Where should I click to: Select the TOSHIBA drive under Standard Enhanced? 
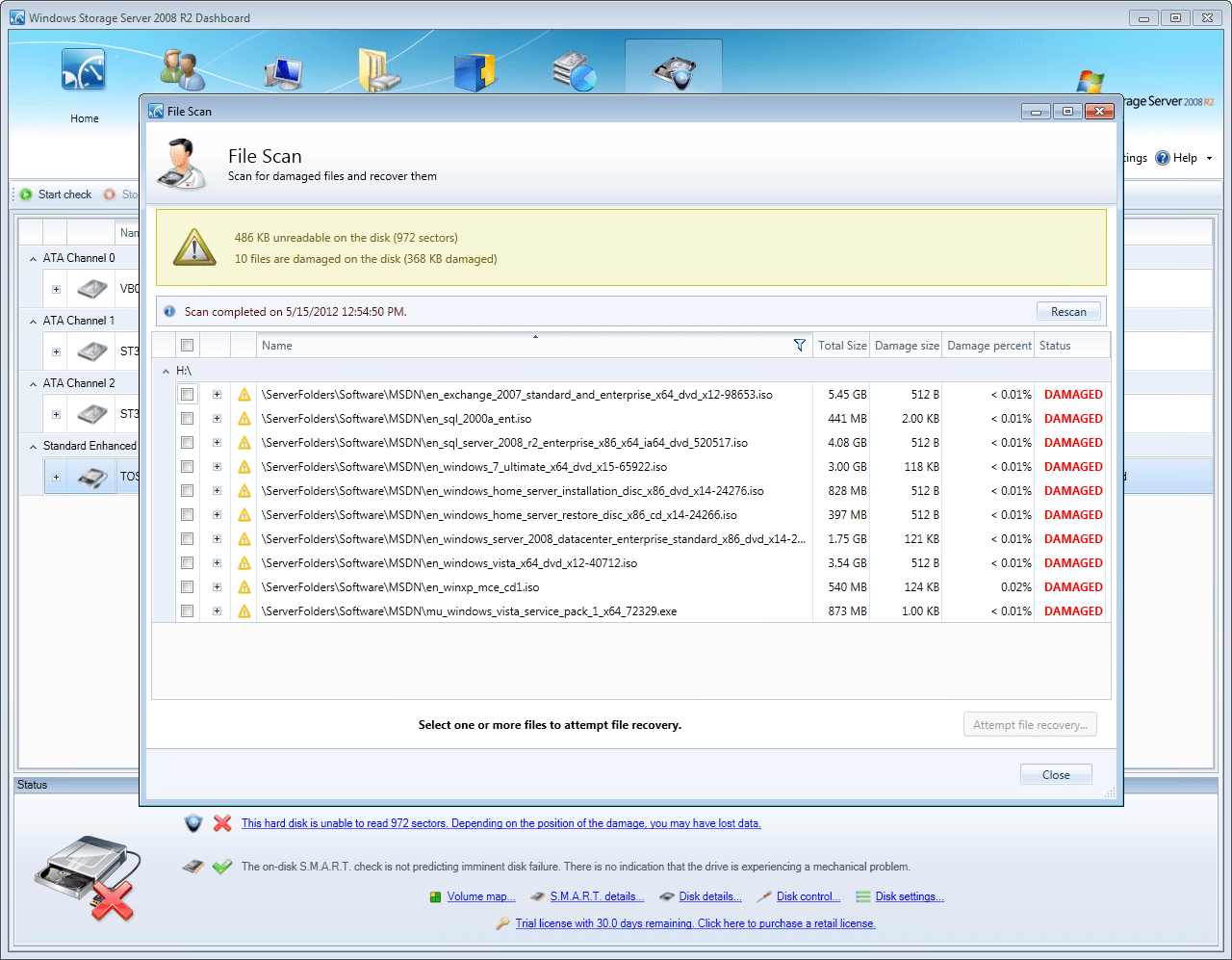pos(91,476)
